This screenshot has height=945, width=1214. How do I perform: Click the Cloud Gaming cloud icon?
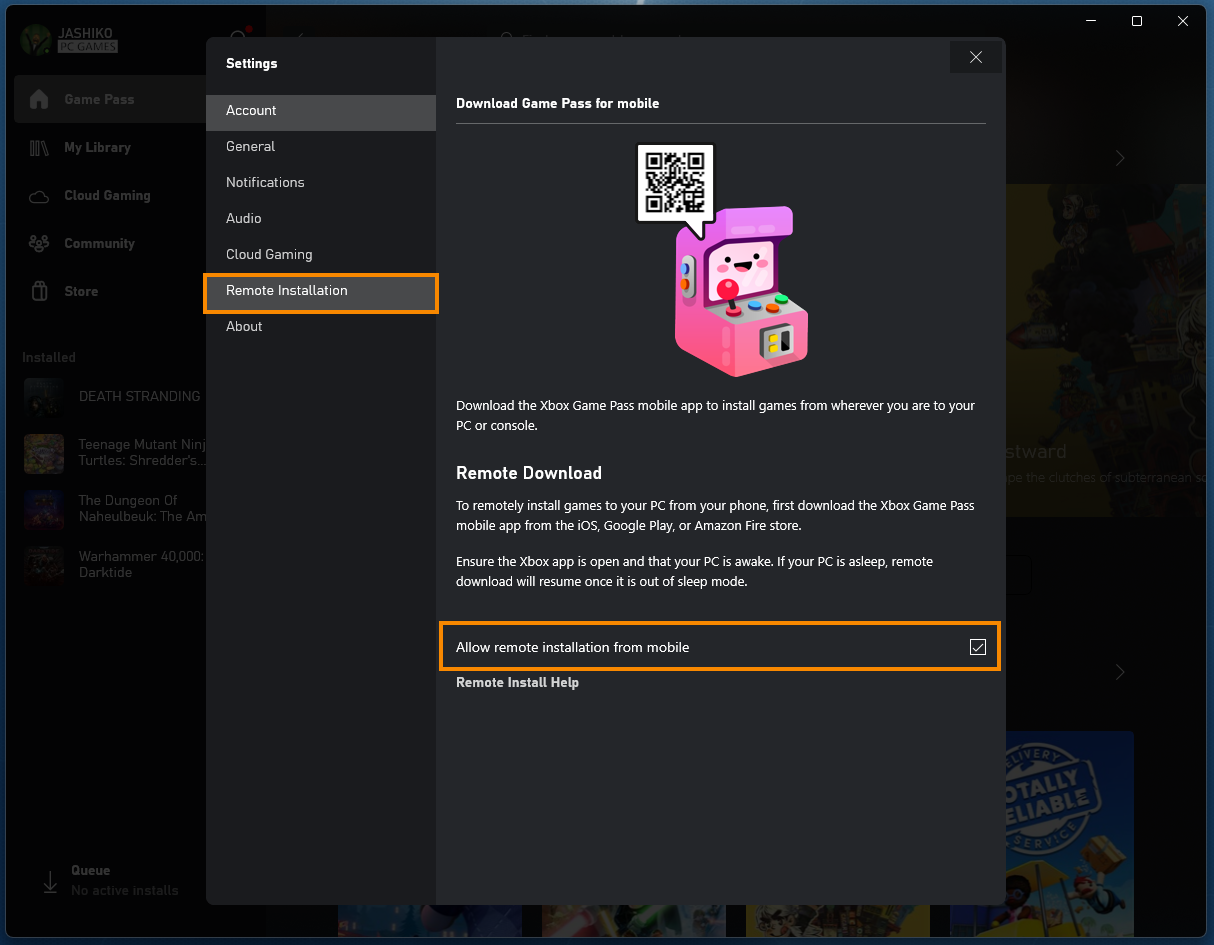coord(39,196)
